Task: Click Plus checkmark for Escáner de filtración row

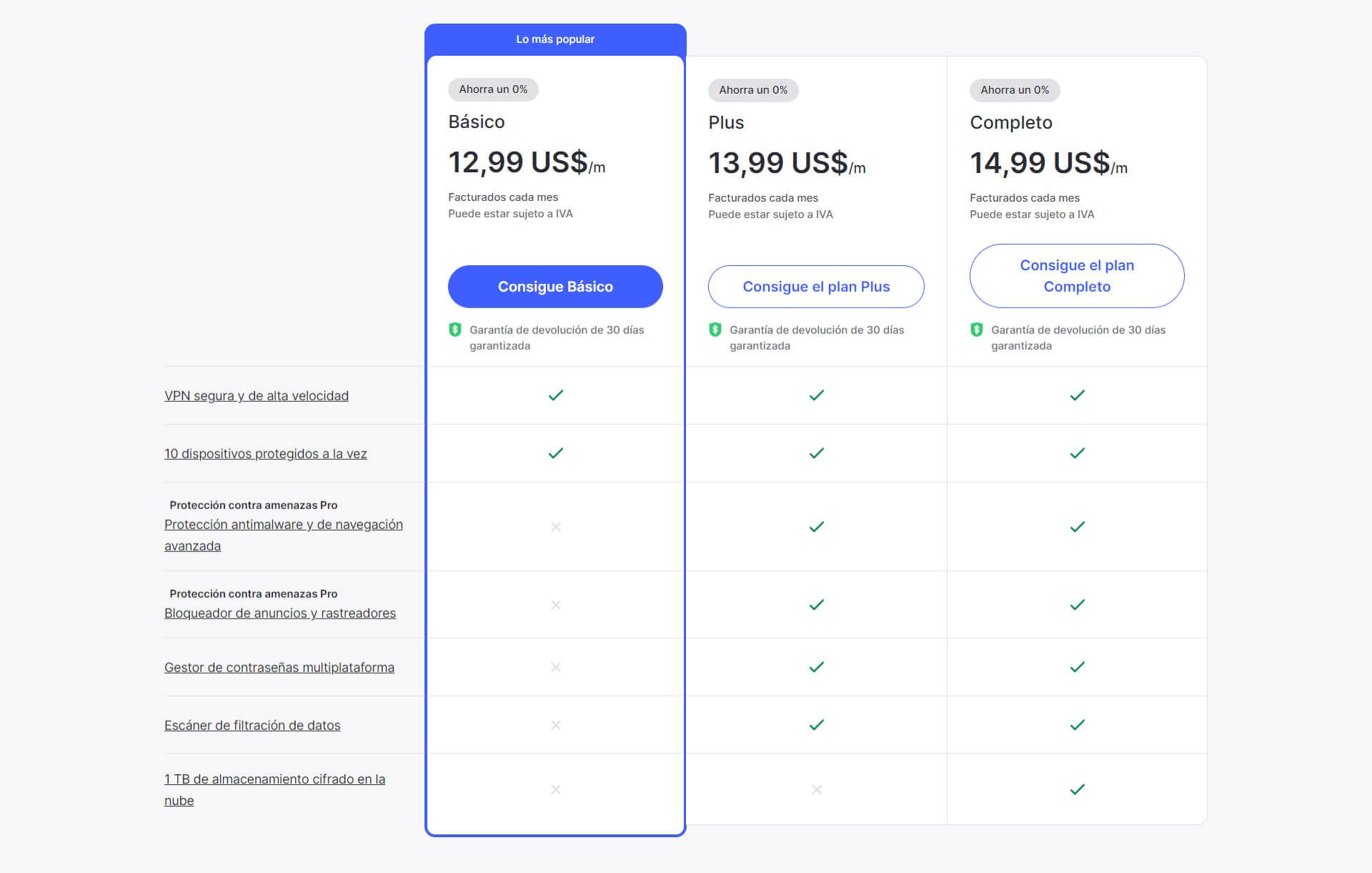Action: 817,725
